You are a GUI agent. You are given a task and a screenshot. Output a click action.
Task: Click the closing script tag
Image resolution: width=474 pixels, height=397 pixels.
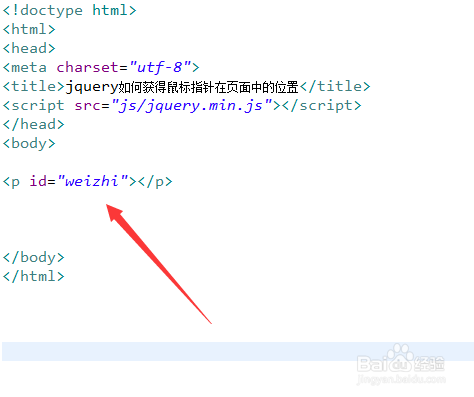(x=322, y=105)
